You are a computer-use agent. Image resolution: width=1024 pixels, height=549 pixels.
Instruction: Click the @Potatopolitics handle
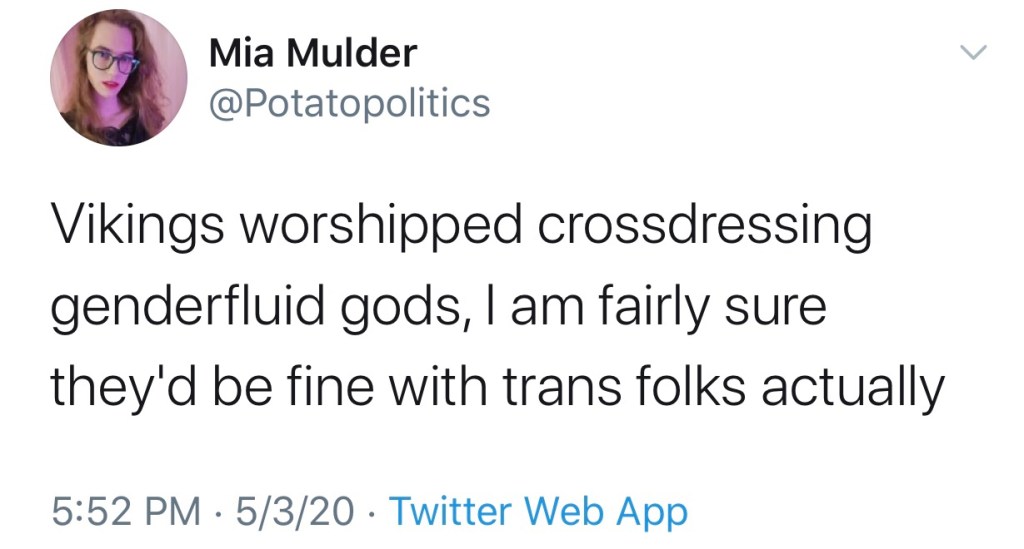pyautogui.click(x=349, y=102)
